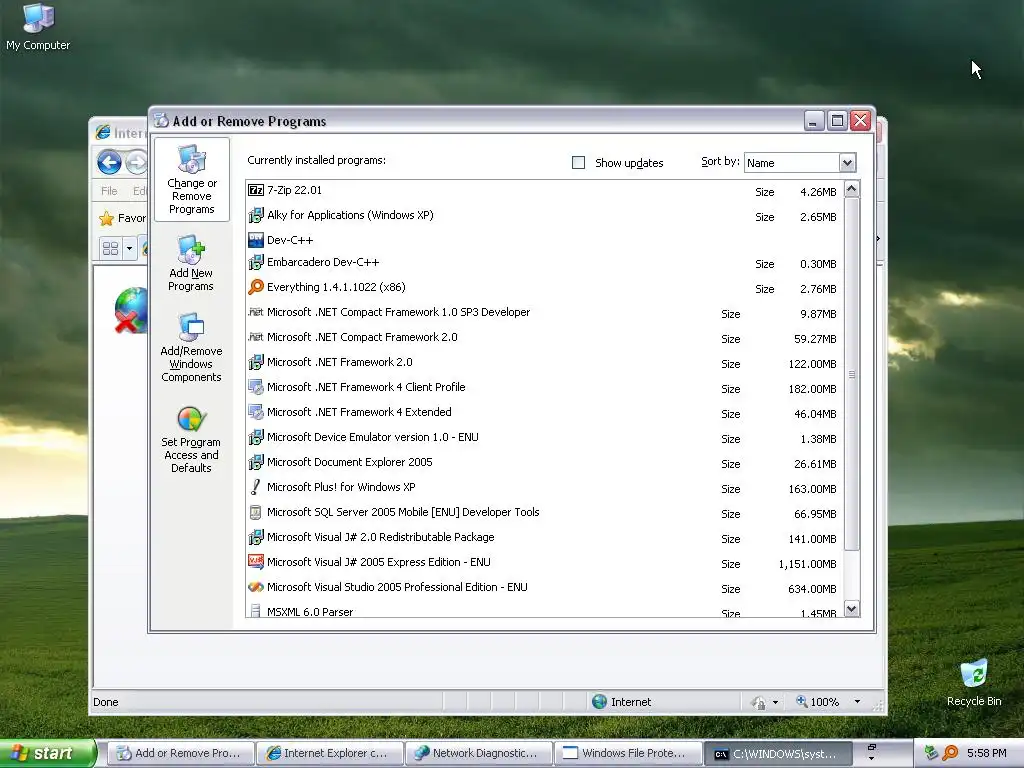
Task: Click the Everything tray icon in system tray
Action: point(950,753)
